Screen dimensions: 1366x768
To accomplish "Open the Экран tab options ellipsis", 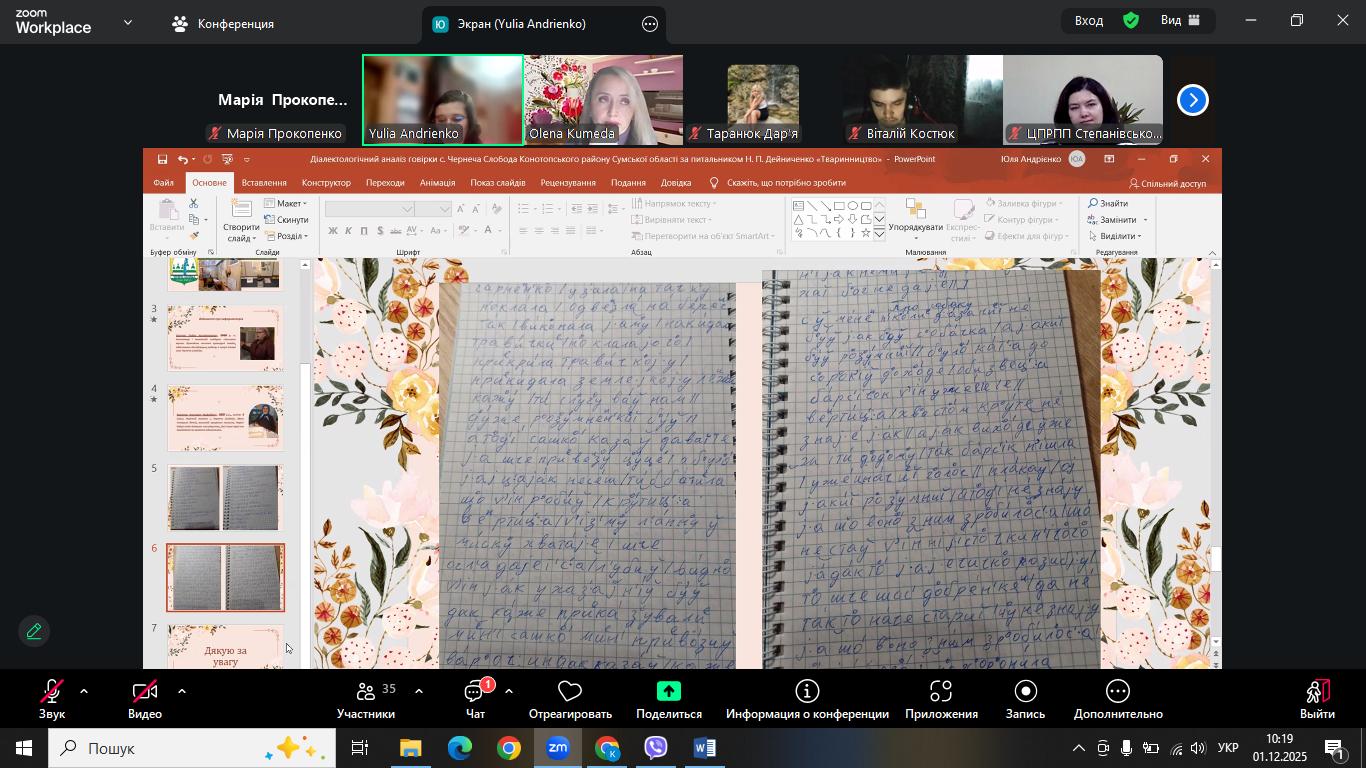I will coord(650,24).
